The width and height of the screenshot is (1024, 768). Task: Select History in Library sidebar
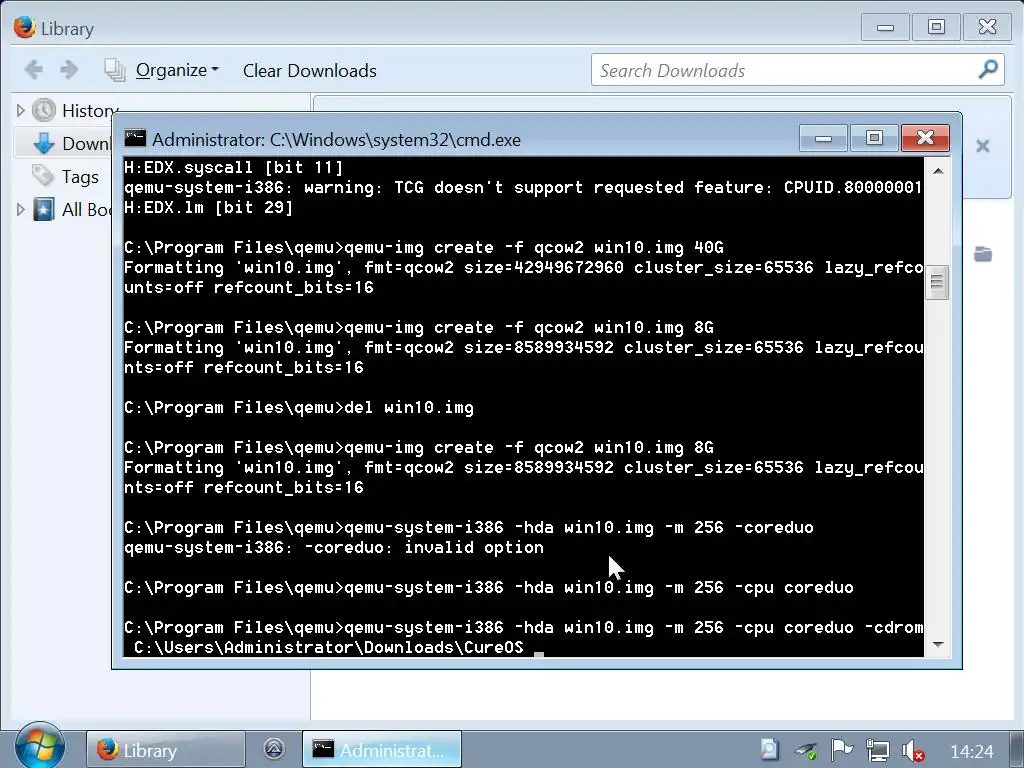coord(89,110)
